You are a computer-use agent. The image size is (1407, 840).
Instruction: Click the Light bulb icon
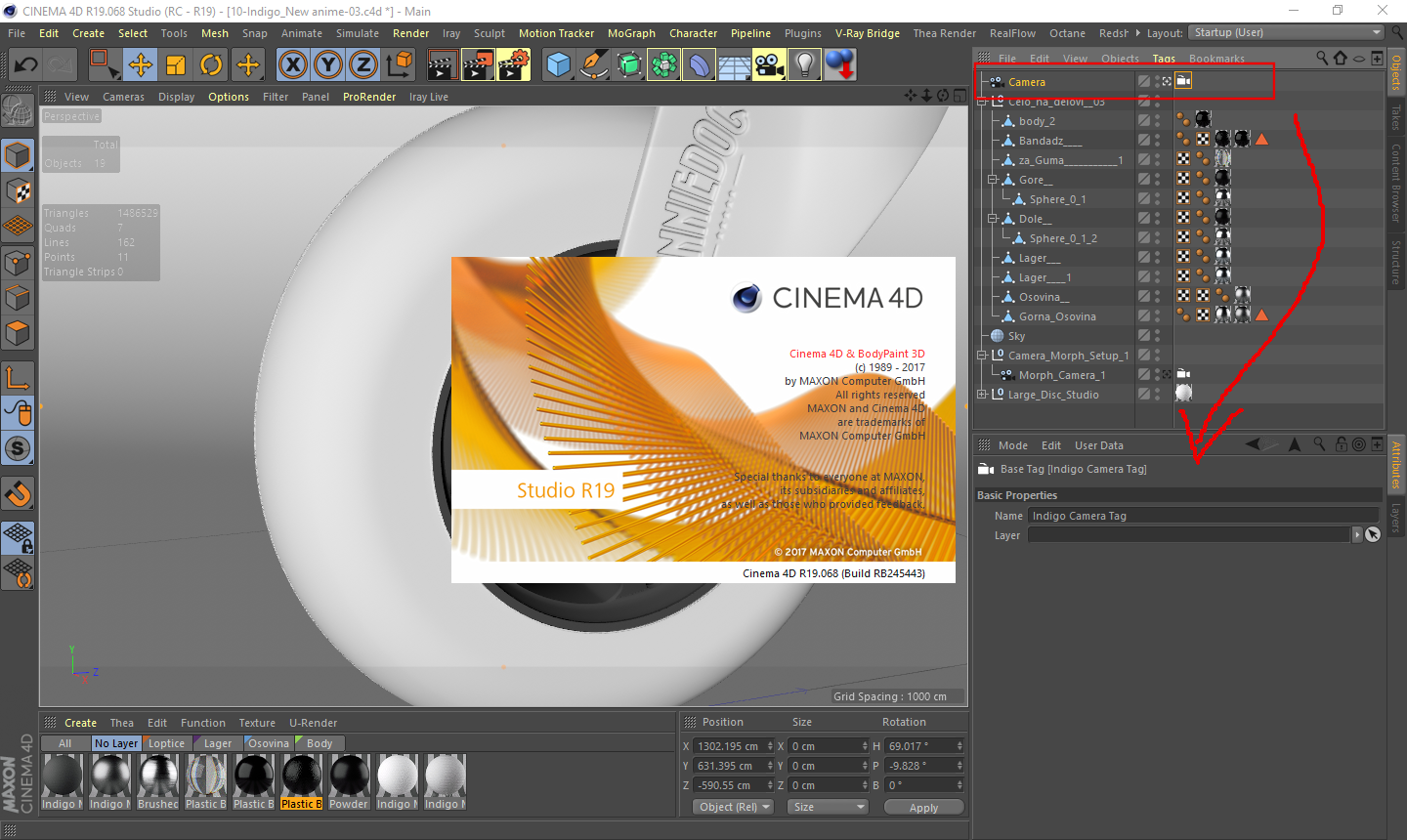click(804, 65)
